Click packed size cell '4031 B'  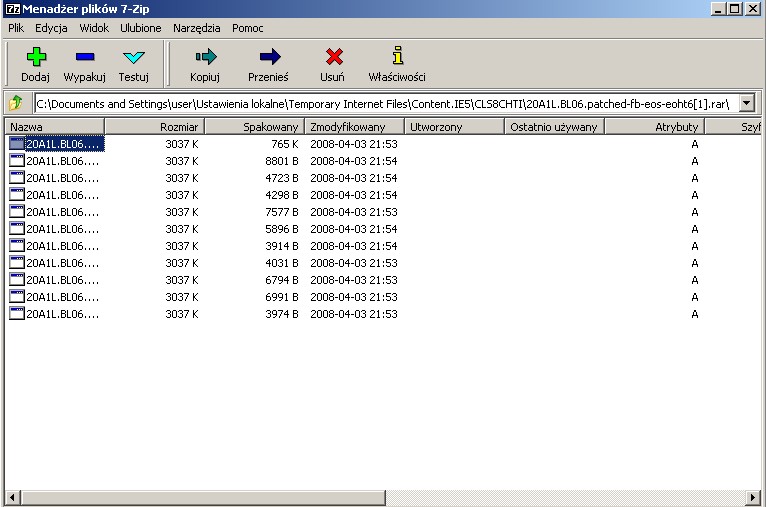pyautogui.click(x=282, y=263)
